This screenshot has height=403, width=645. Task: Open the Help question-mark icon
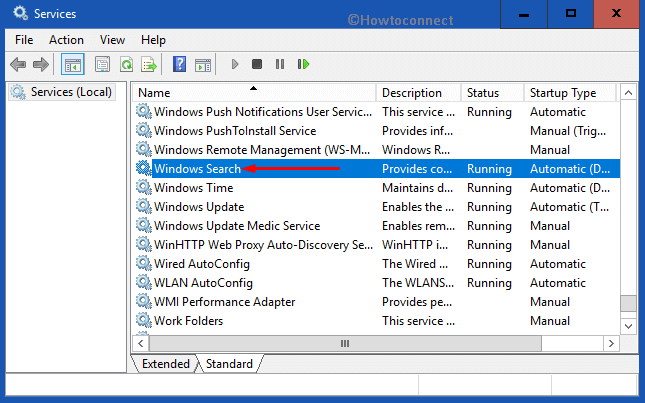point(179,65)
